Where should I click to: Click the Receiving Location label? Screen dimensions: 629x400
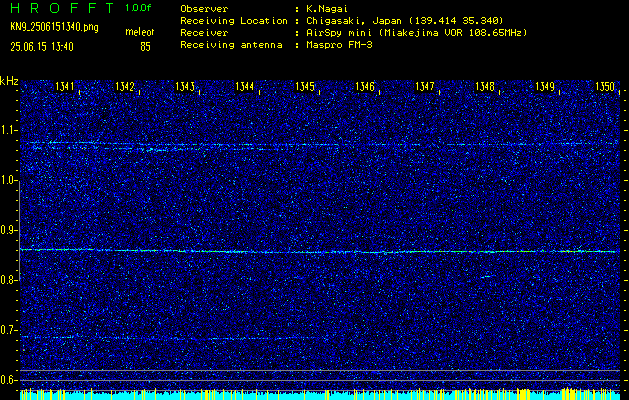(234, 21)
